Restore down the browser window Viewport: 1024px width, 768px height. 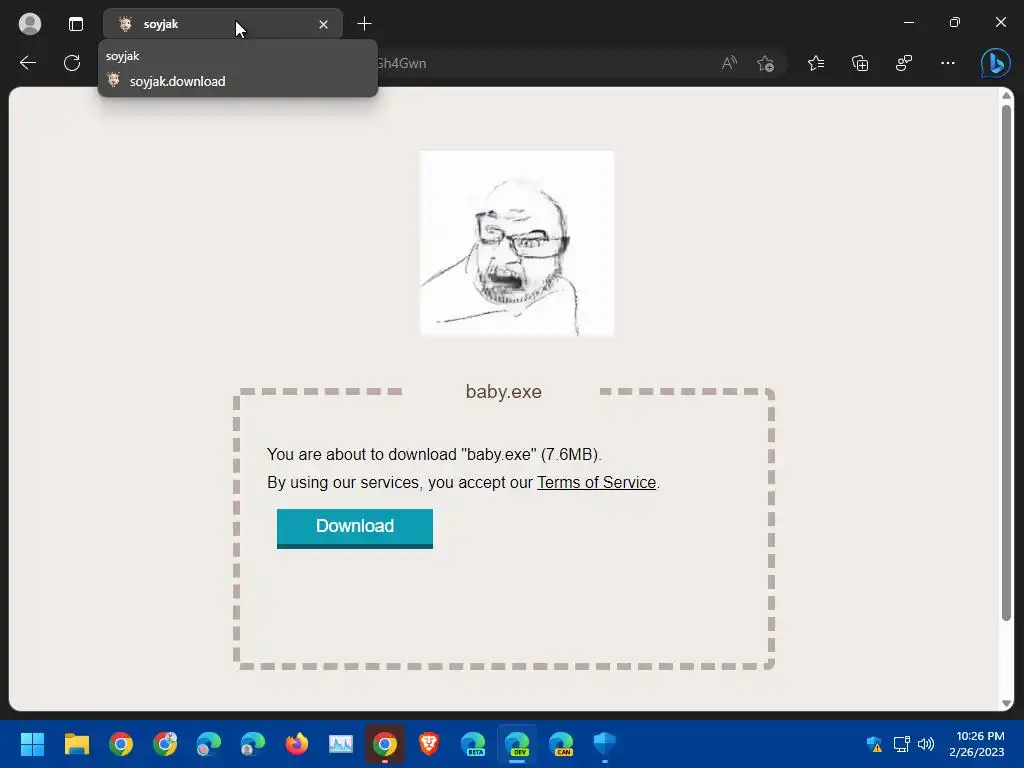954,23
